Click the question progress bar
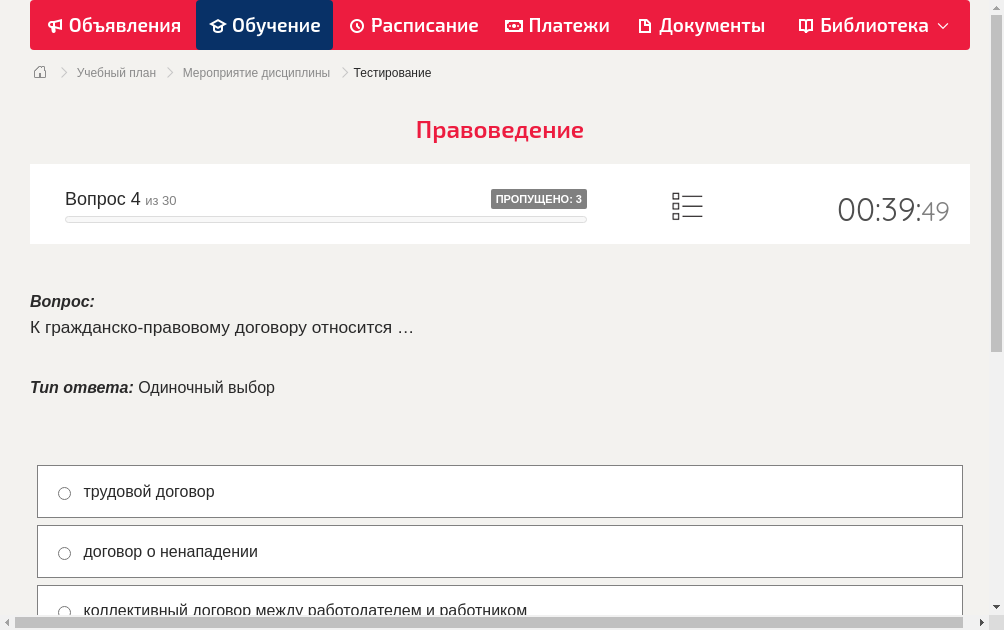Viewport: 1004px width, 630px height. 325,219
